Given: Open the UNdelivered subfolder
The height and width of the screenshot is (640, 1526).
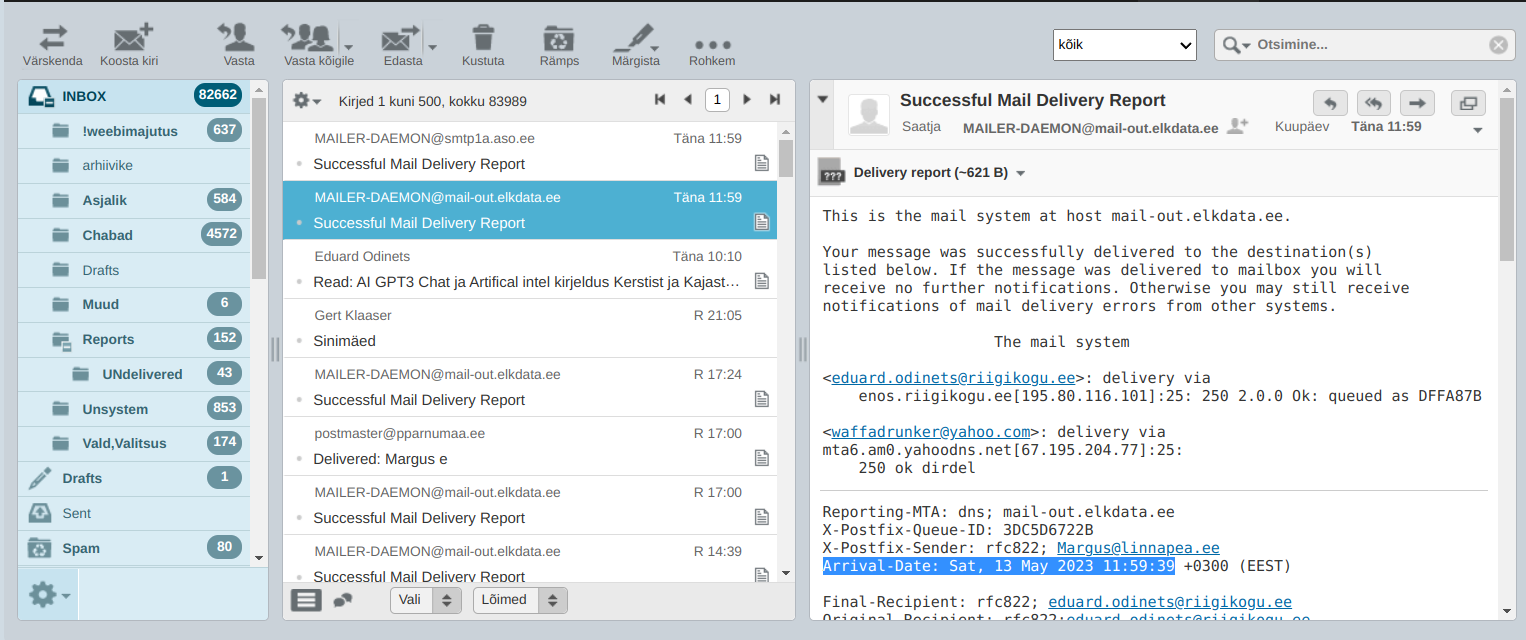Looking at the screenshot, I should 134,374.
